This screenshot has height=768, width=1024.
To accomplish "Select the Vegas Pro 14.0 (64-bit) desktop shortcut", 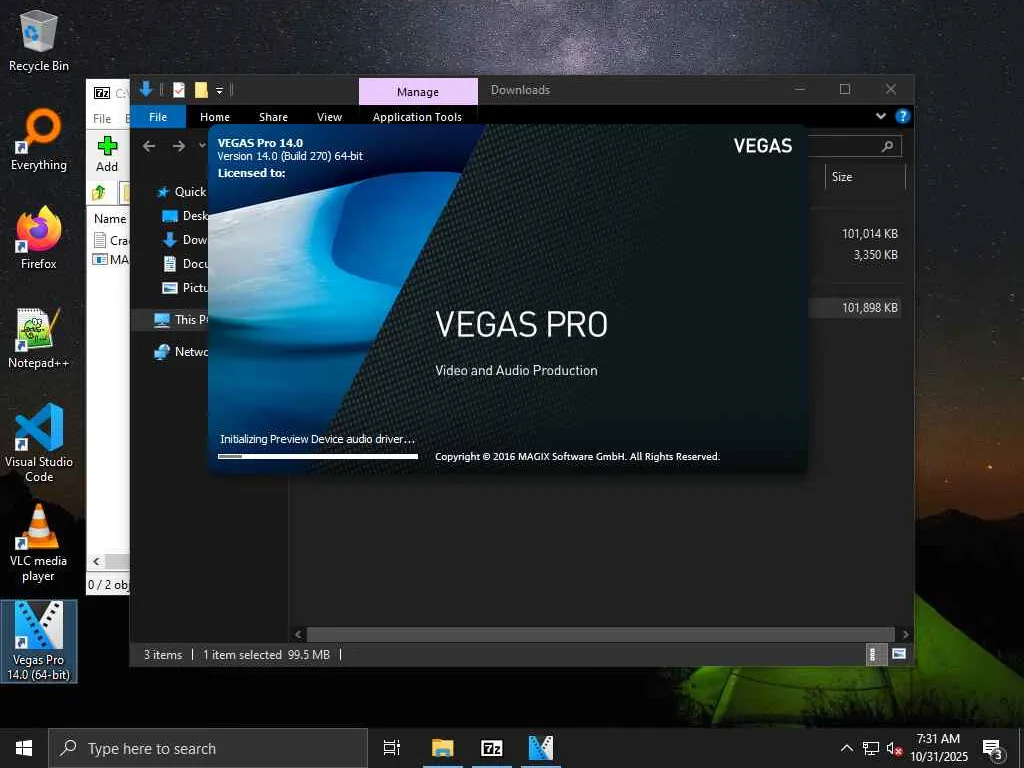I will coord(39,641).
